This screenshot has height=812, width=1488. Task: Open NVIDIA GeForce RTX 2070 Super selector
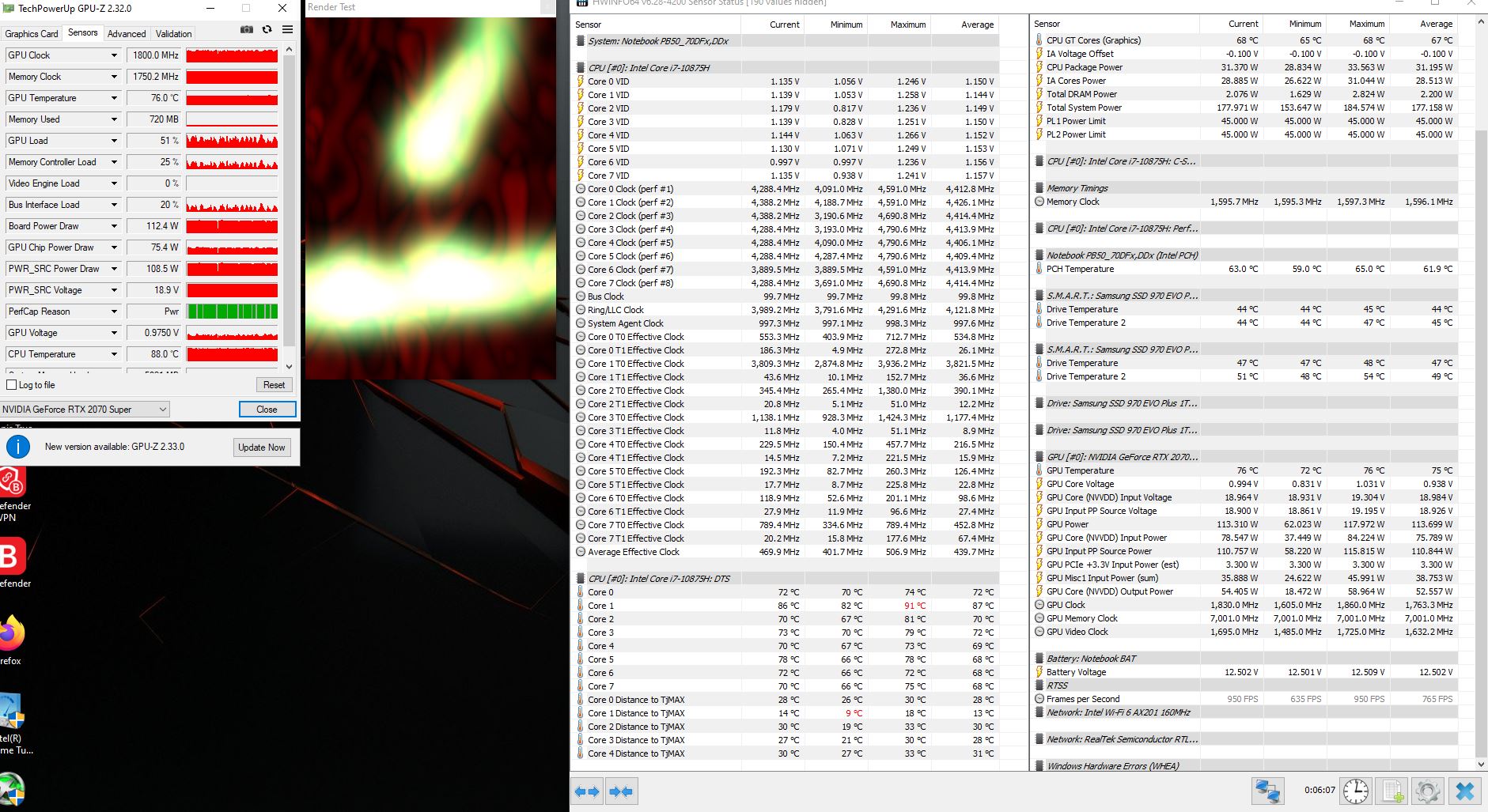tap(85, 410)
